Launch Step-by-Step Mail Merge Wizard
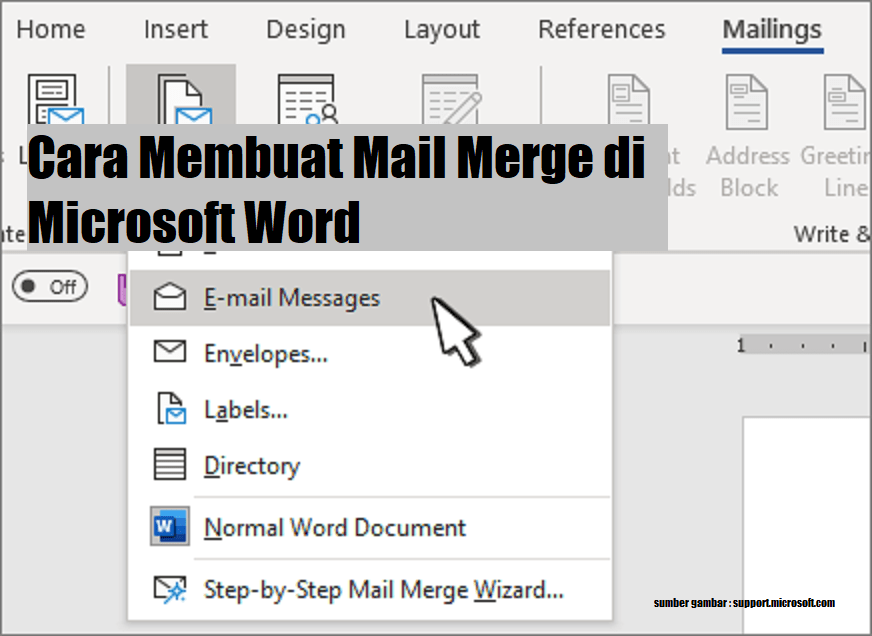Image resolution: width=872 pixels, height=636 pixels. tap(370, 589)
